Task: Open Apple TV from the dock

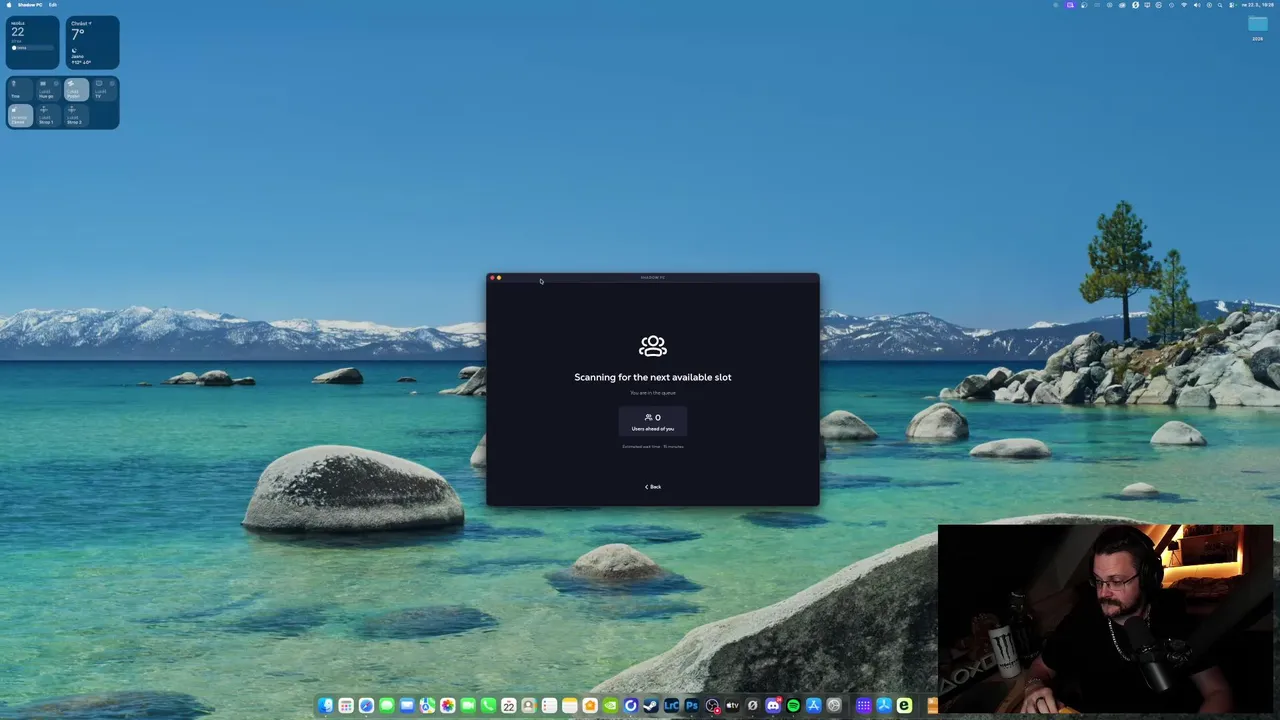Action: [732, 705]
